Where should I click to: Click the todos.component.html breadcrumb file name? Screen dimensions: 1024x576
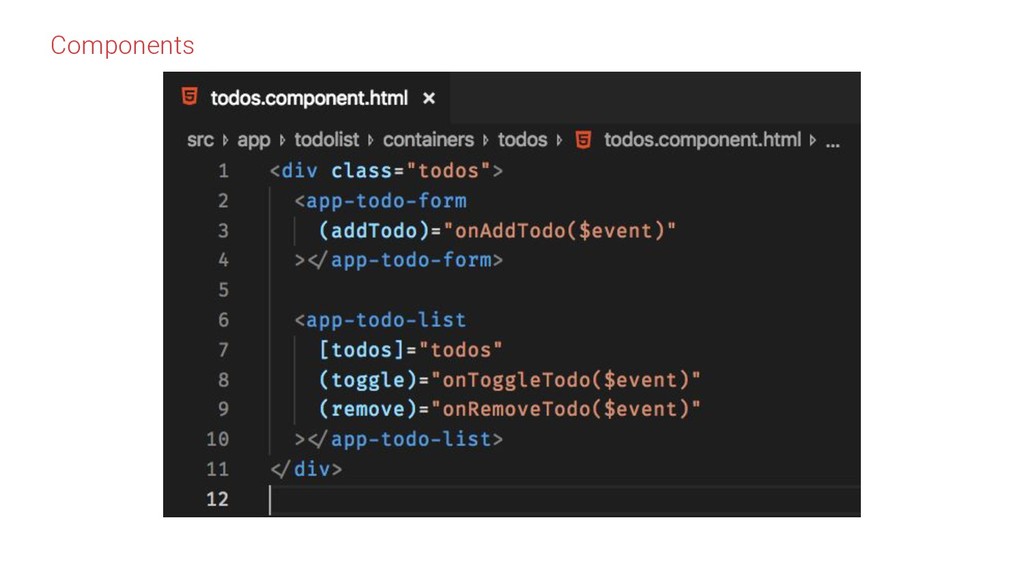702,140
